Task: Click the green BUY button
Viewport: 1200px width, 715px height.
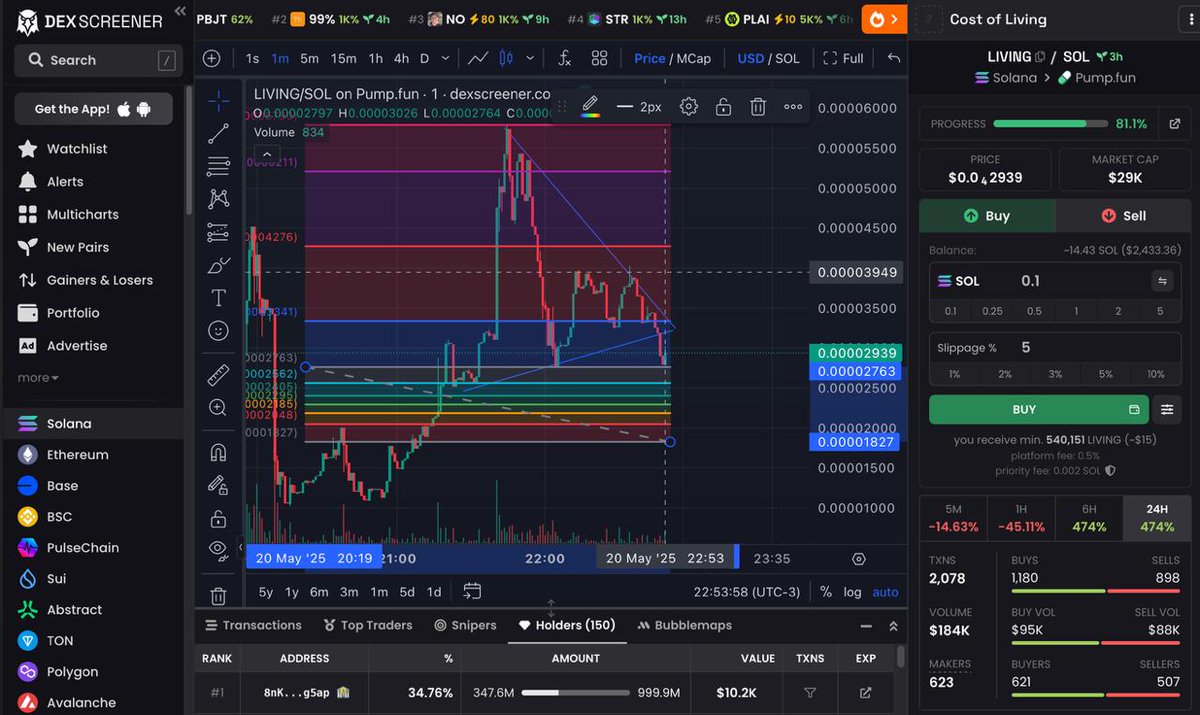Action: click(1039, 409)
